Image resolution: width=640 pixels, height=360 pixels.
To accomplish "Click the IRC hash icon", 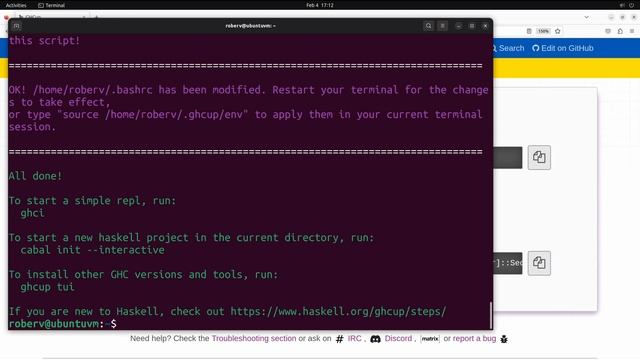I will pyautogui.click(x=339, y=339).
